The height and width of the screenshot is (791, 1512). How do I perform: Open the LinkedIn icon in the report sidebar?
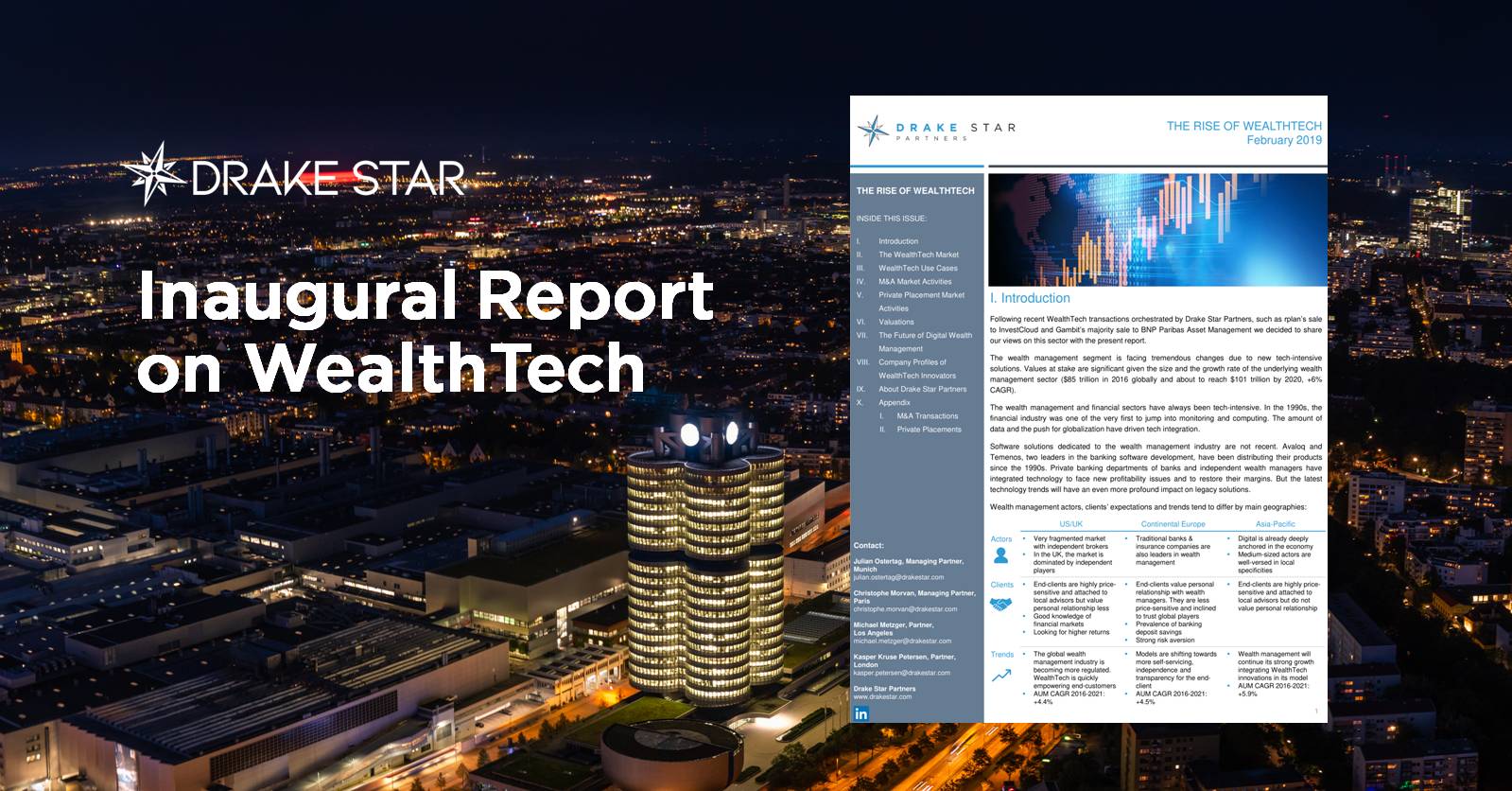[860, 713]
